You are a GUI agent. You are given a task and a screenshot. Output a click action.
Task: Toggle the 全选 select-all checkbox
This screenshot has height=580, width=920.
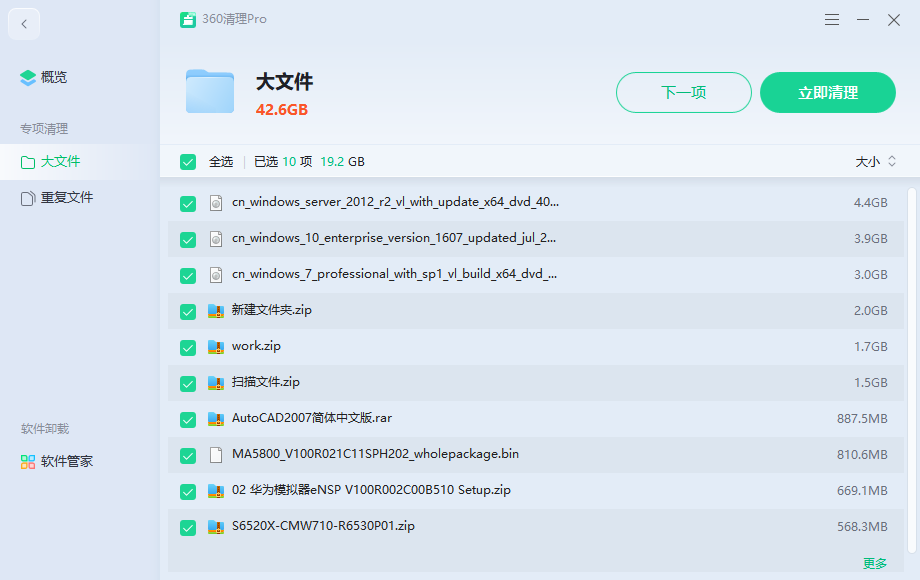(x=188, y=162)
